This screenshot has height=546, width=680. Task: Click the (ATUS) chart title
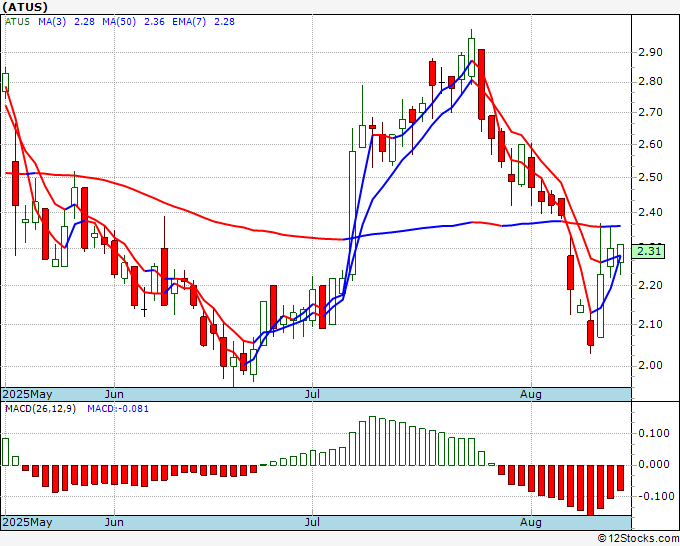click(x=25, y=7)
